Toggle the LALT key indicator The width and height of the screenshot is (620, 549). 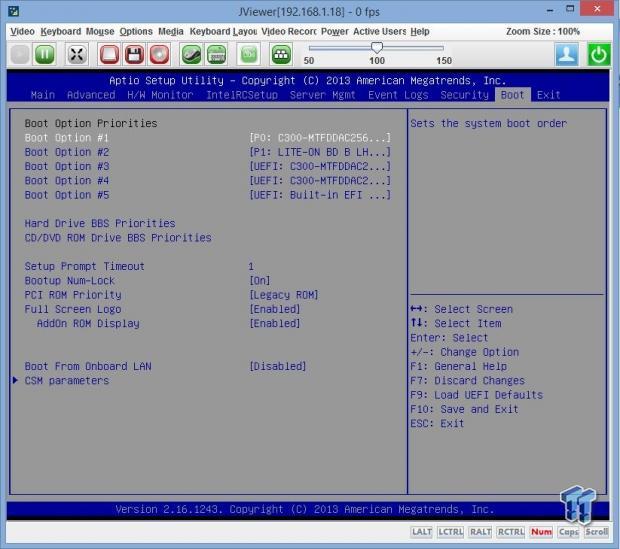[x=422, y=532]
